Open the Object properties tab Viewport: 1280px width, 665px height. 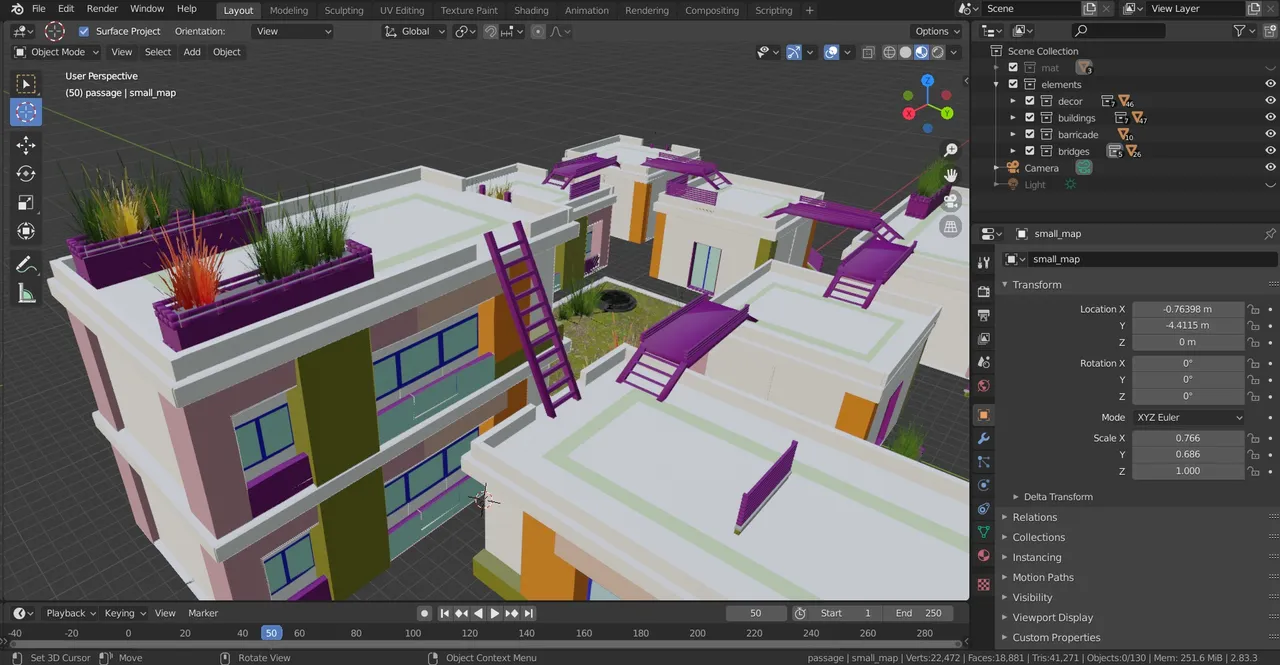(984, 414)
